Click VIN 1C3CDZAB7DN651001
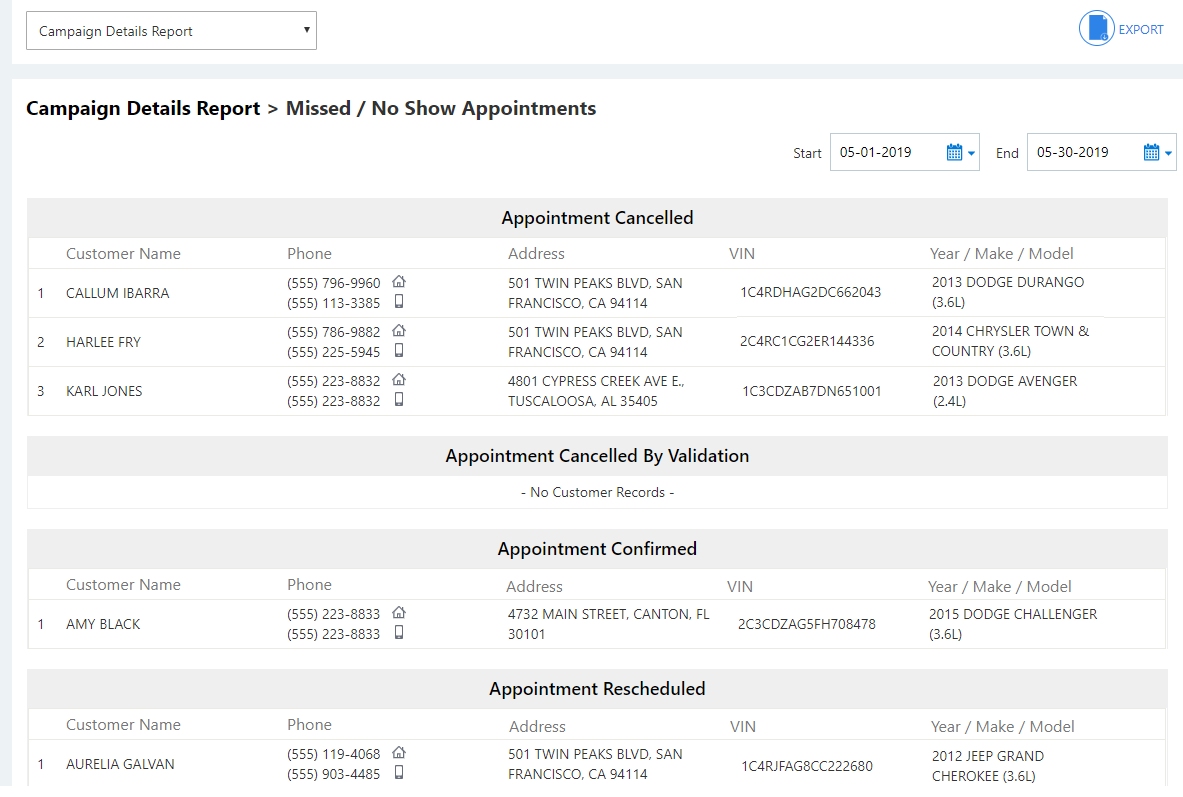The width and height of the screenshot is (1183, 797). [x=812, y=391]
